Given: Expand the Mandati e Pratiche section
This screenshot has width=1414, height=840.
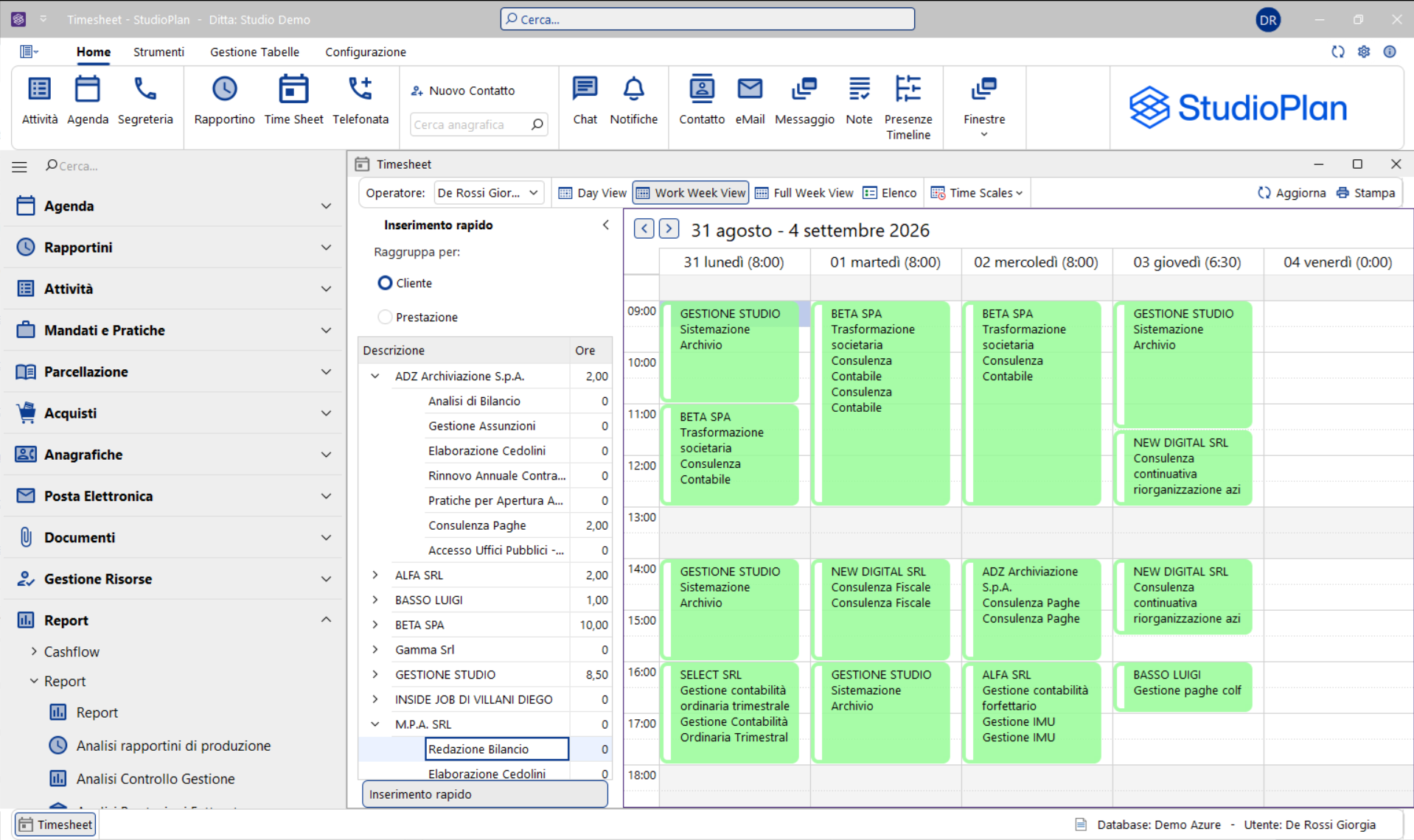Looking at the screenshot, I should [173, 330].
